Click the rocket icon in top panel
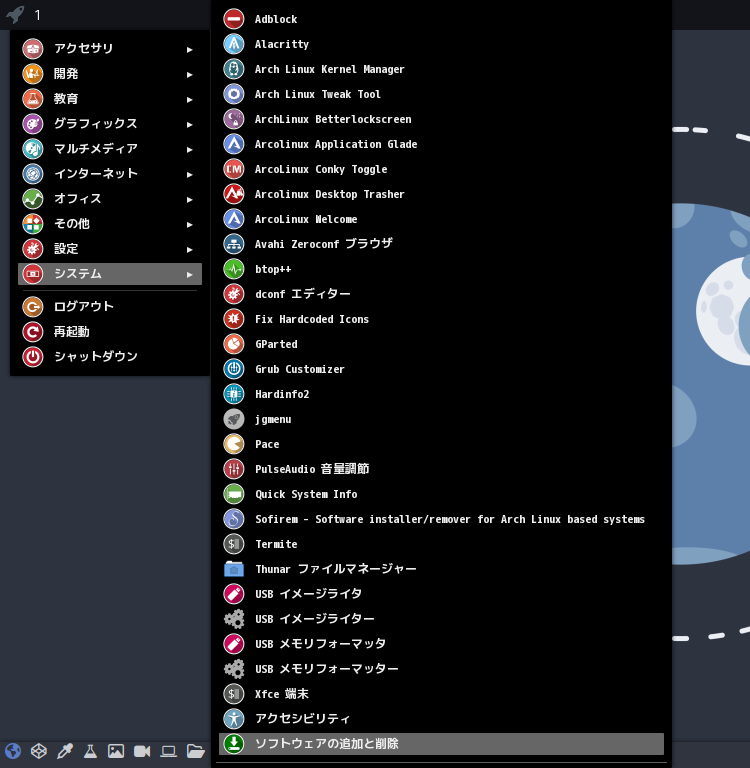 point(15,15)
